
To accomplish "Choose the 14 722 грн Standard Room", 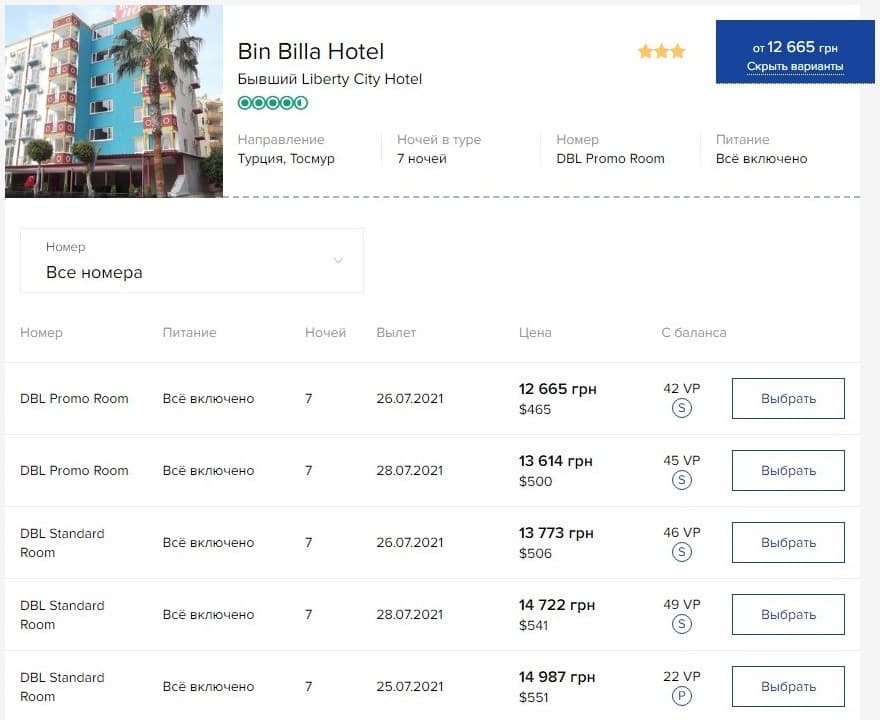I will [x=788, y=614].
